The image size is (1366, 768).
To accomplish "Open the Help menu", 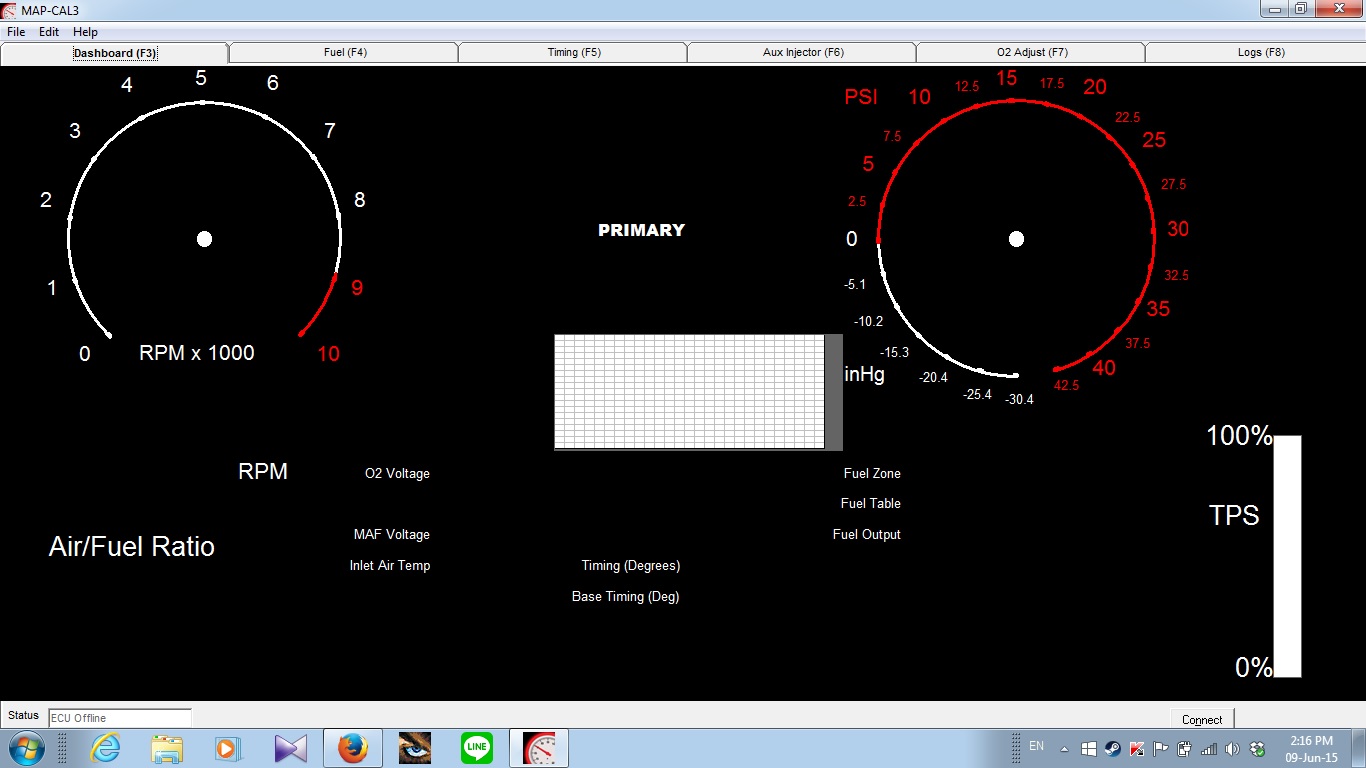I will [85, 31].
